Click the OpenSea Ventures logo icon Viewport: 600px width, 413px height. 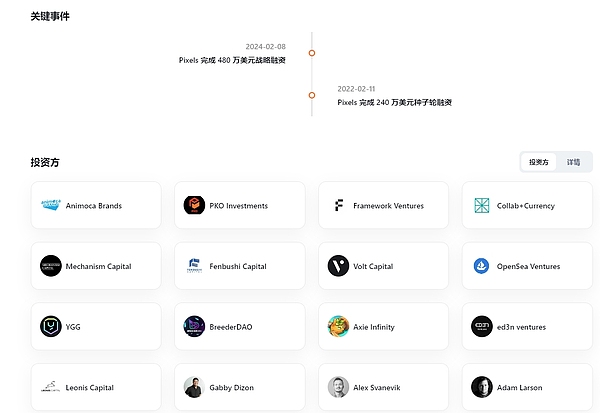[482, 267]
